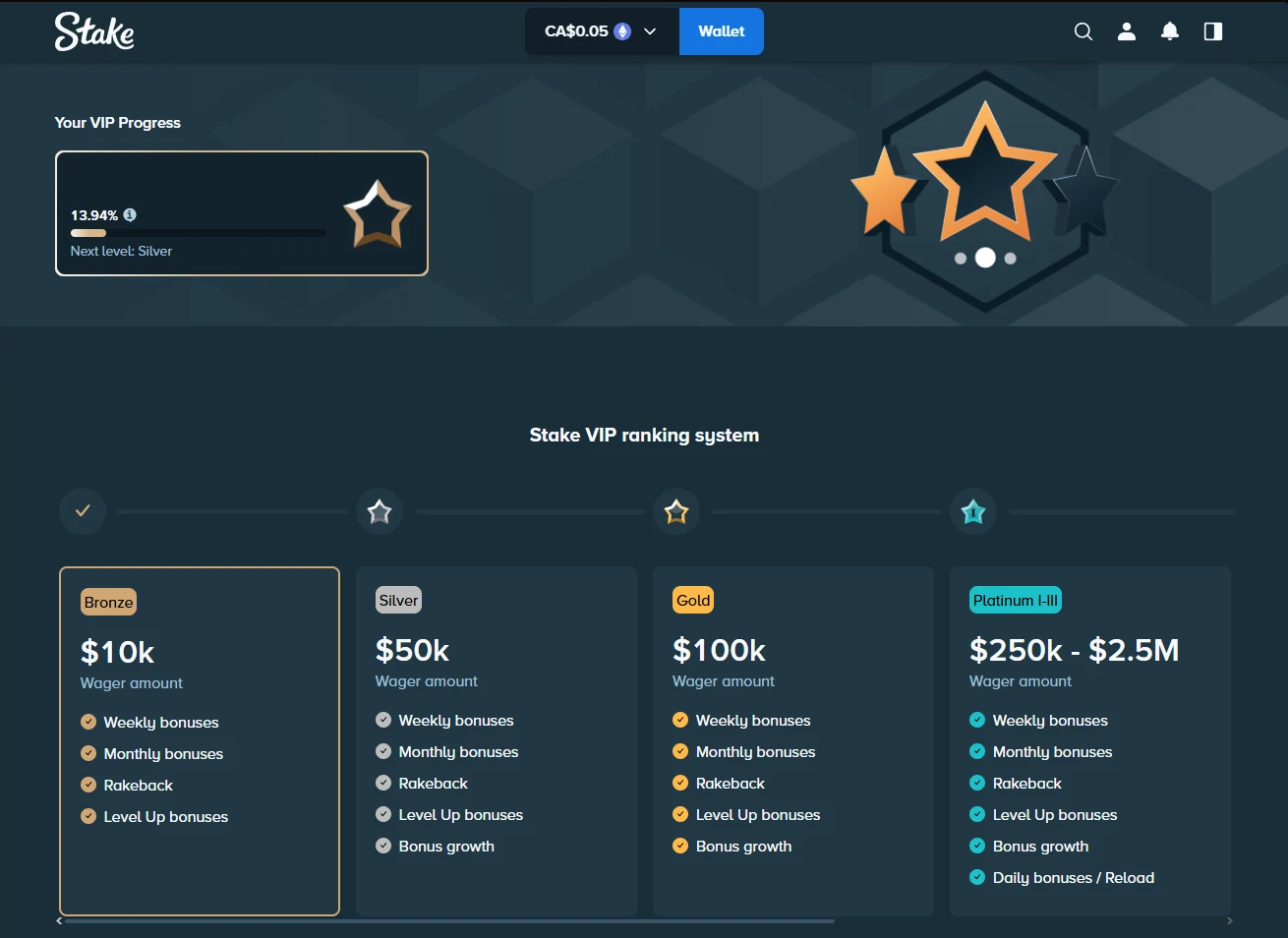Click the Bronze tier badge
Image resolution: width=1288 pixels, height=938 pixels.
click(108, 602)
